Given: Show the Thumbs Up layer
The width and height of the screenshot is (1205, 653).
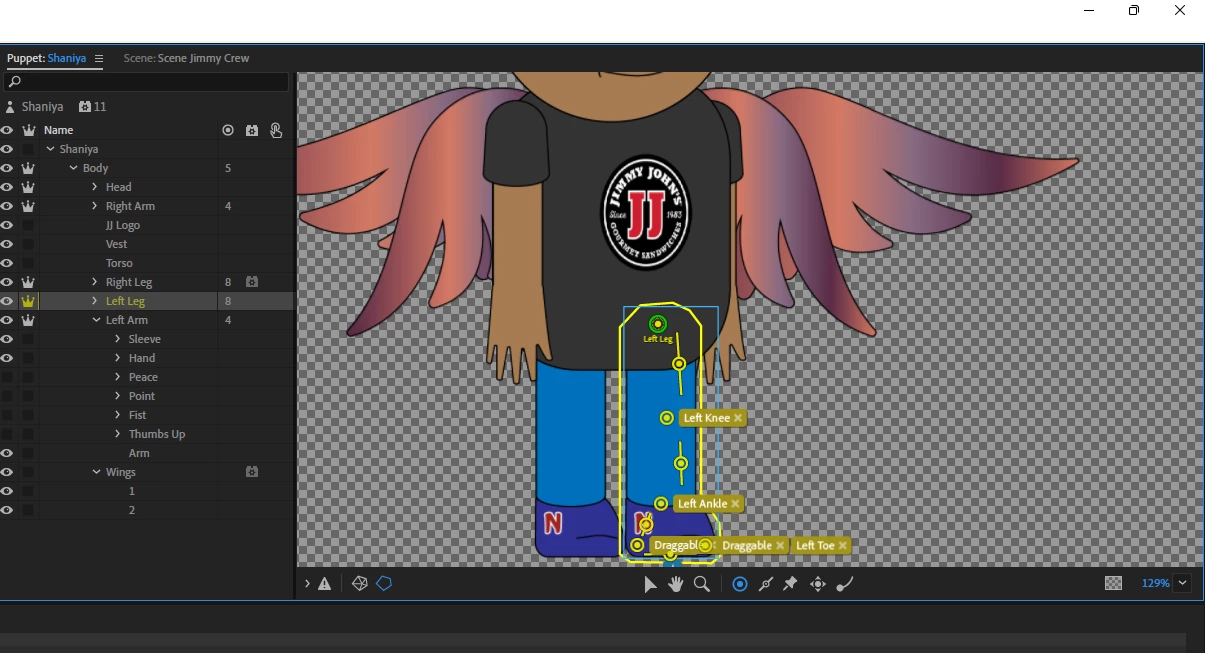Looking at the screenshot, I should [x=7, y=434].
